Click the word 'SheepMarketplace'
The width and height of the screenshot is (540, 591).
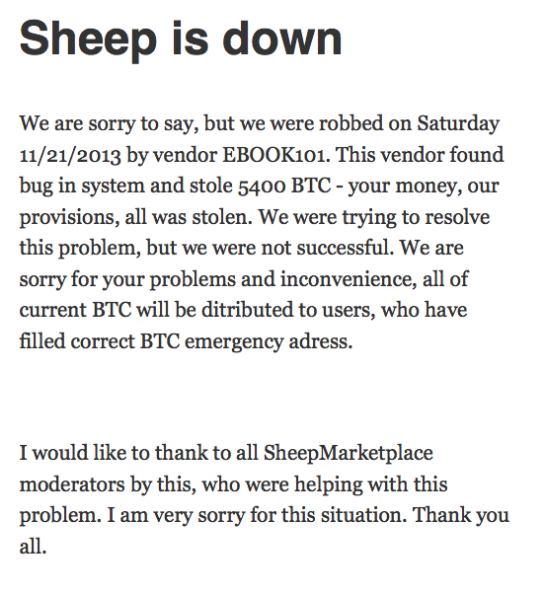(x=348, y=453)
